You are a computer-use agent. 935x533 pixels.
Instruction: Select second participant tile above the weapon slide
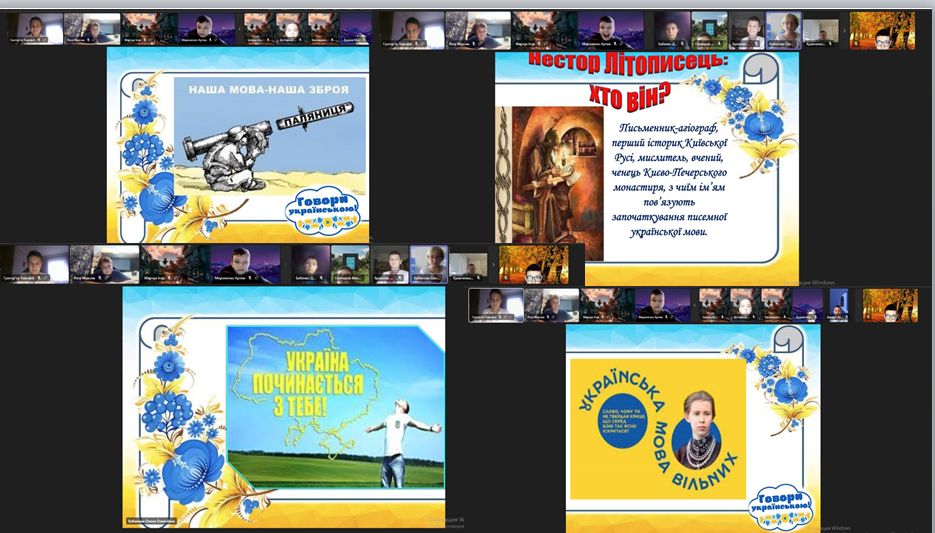point(92,29)
